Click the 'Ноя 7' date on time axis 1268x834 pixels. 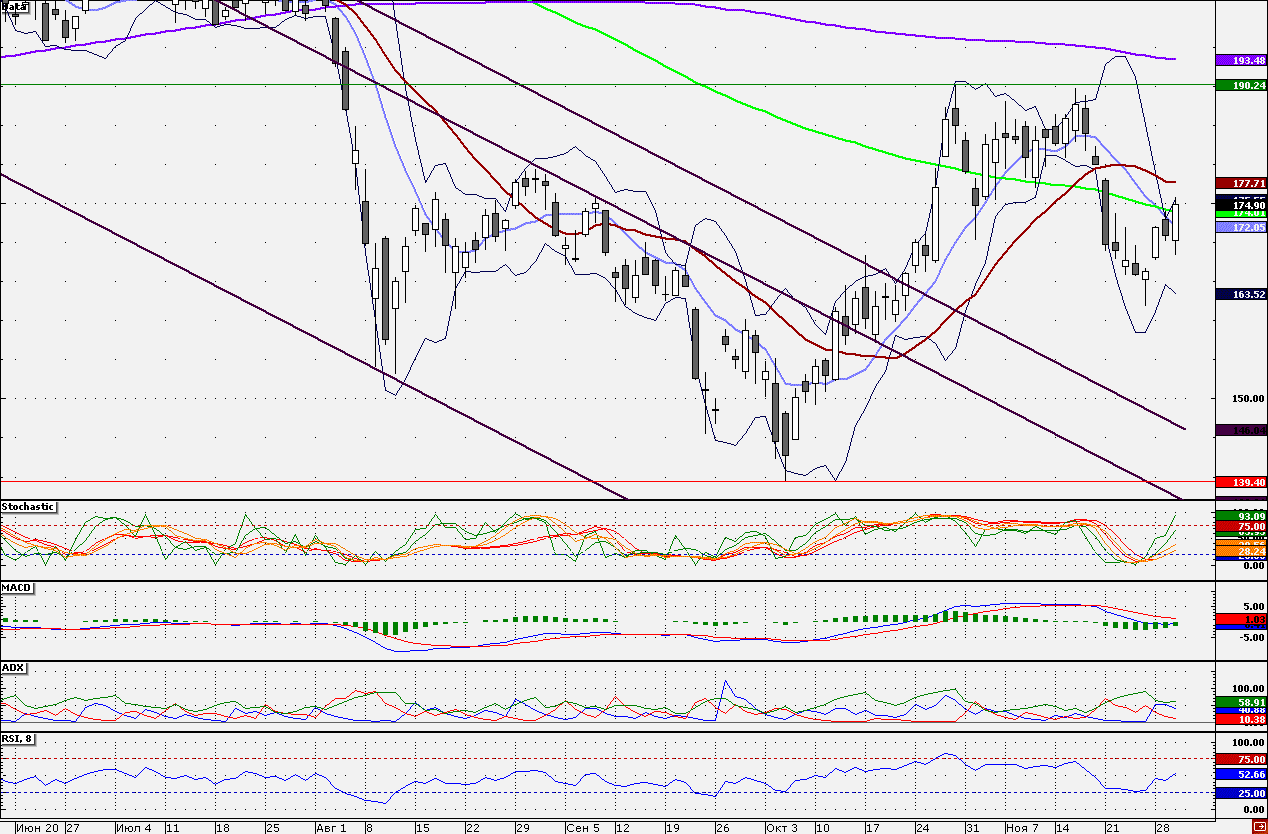(x=1022, y=828)
